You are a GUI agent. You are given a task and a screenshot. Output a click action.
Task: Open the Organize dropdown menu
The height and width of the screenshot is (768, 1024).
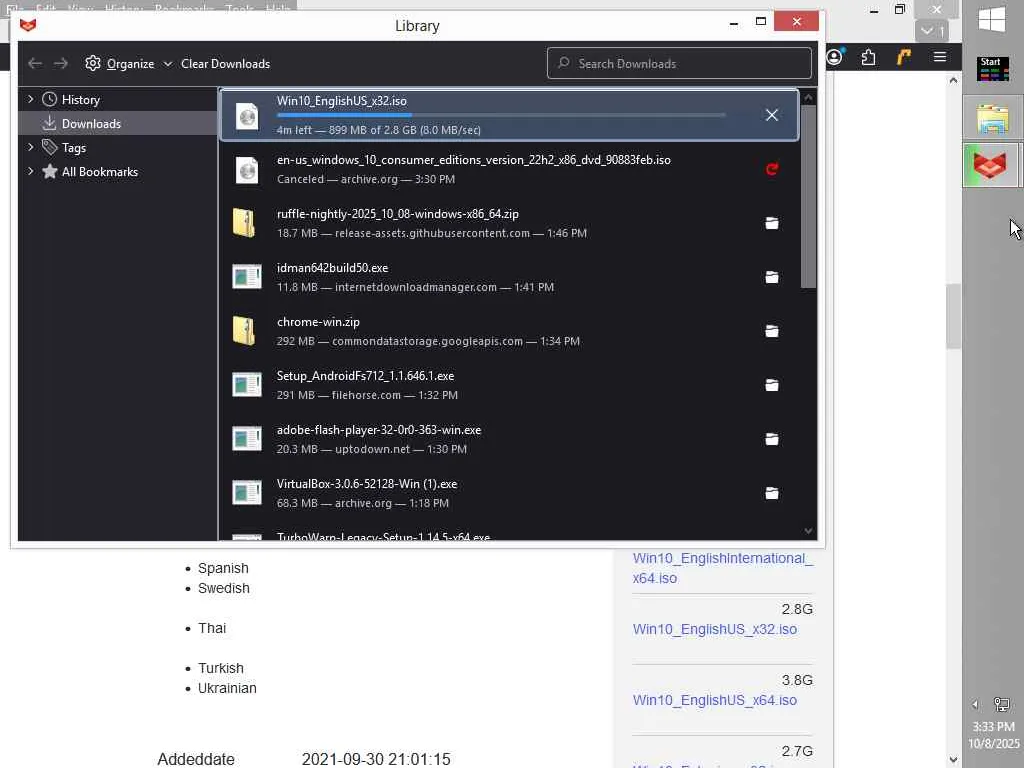click(x=129, y=63)
